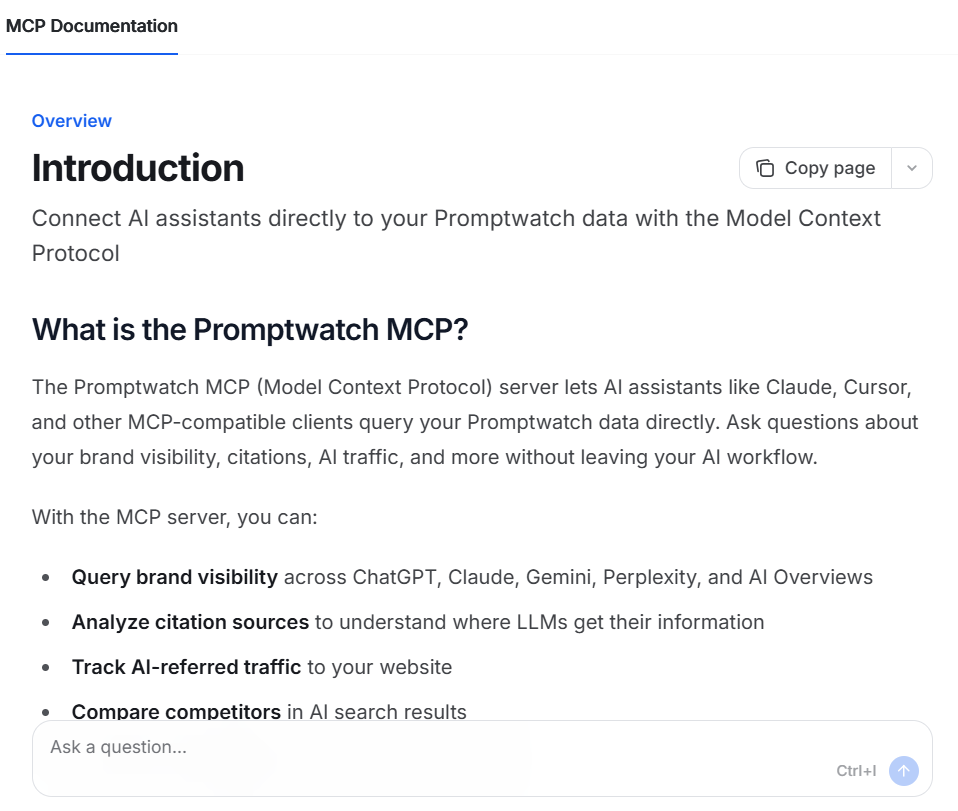
Task: Open the Overview section link
Action: (x=71, y=121)
